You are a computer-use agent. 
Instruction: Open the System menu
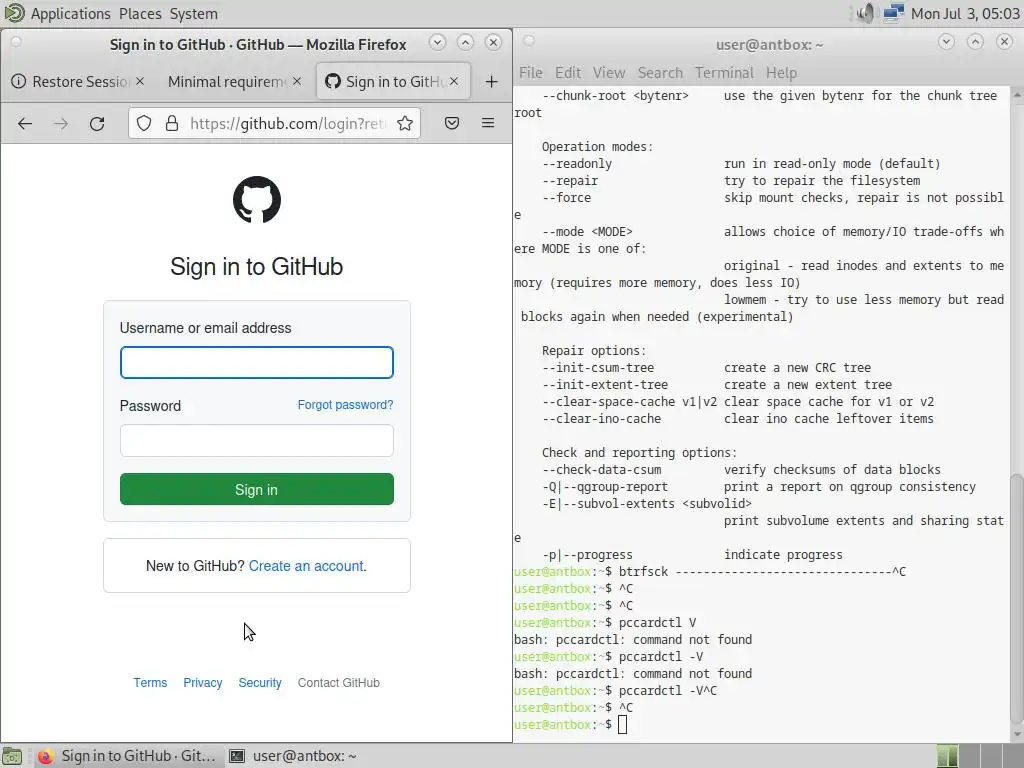(193, 14)
